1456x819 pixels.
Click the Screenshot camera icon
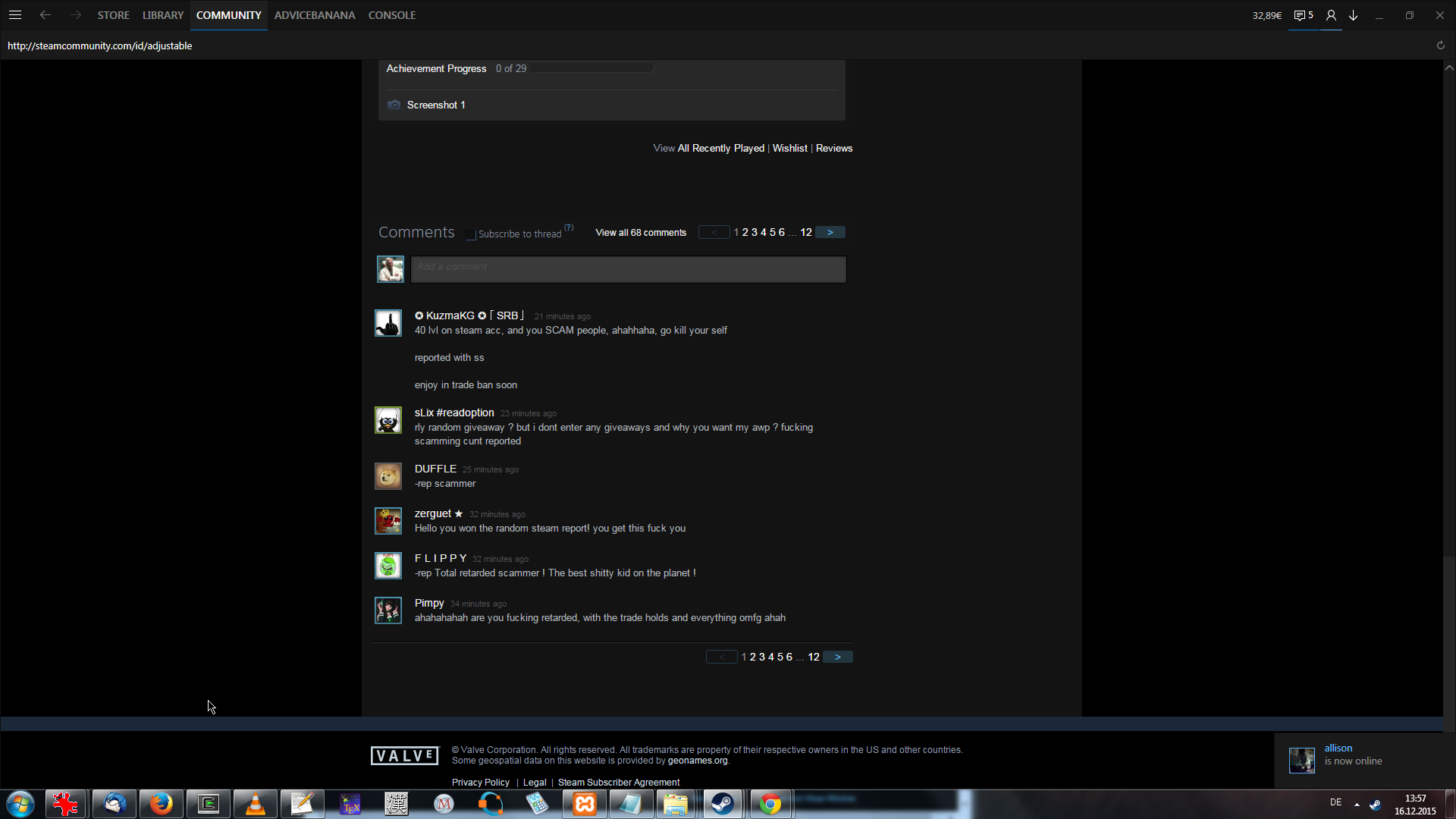(394, 105)
